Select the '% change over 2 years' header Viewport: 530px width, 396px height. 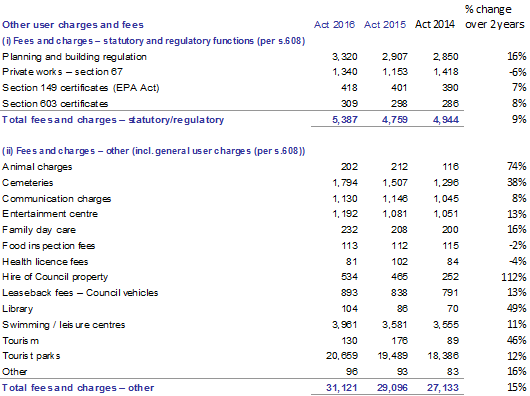pos(495,17)
